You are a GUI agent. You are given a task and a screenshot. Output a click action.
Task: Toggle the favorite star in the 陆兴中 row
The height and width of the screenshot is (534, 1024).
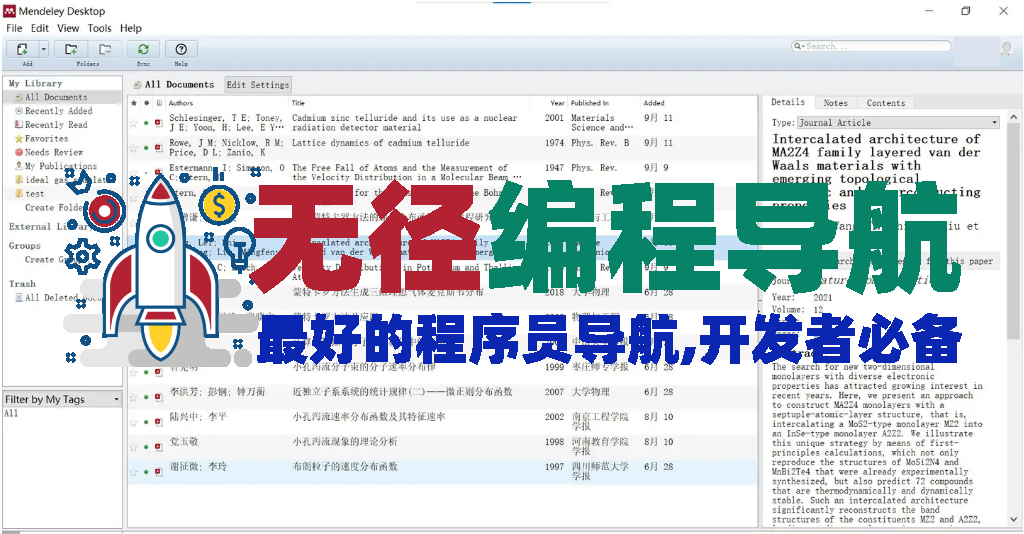click(x=134, y=422)
